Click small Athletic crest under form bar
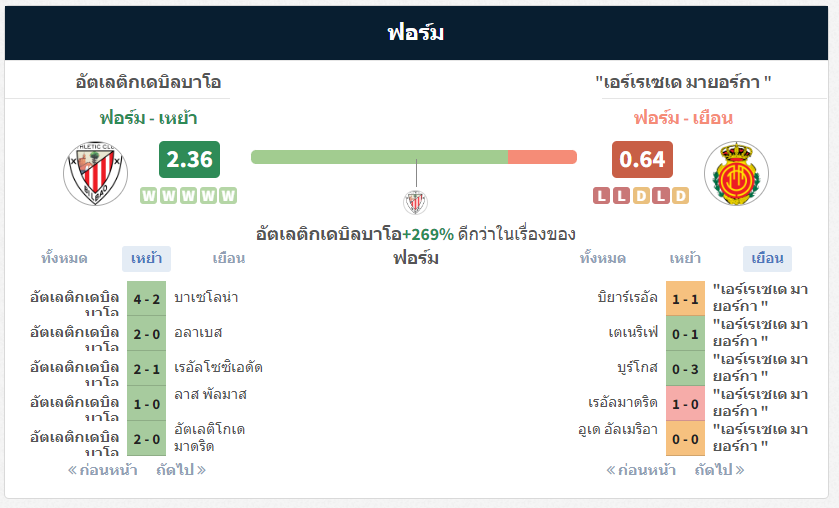The width and height of the screenshot is (839, 508). (415, 202)
